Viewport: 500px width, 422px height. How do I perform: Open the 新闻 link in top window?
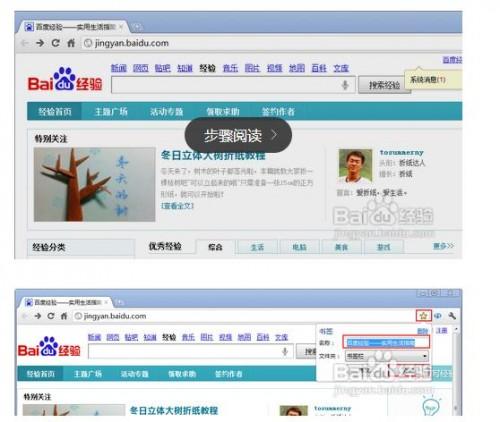tap(119, 68)
